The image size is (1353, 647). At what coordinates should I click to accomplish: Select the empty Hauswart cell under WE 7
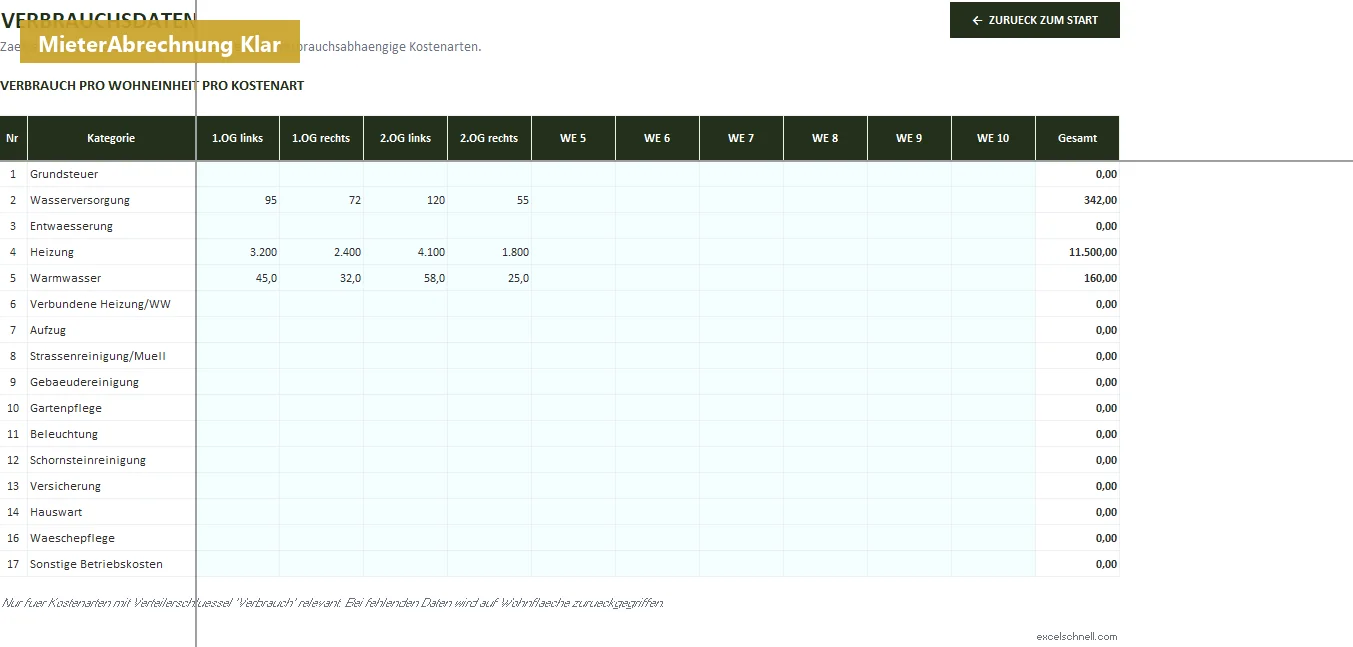(741, 512)
